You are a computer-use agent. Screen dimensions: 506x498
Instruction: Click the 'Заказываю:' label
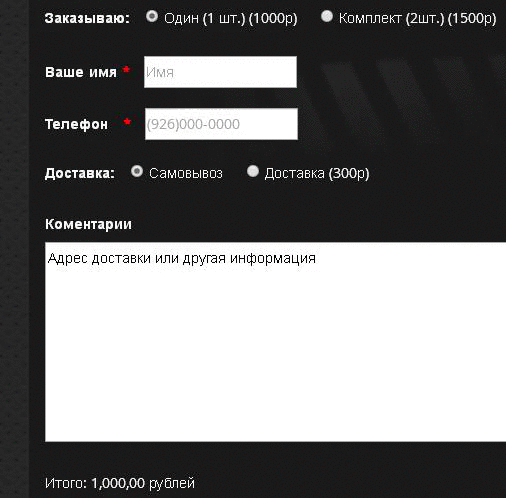[x=87, y=18]
